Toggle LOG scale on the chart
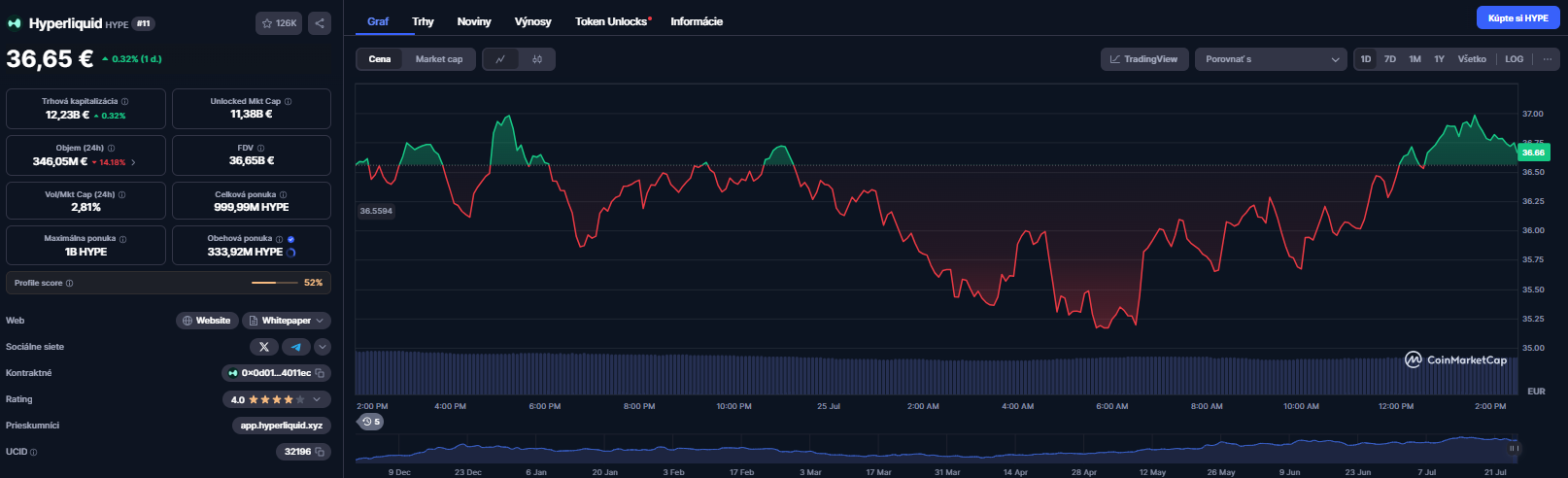Viewport: 1568px width, 478px height. pos(1514,59)
